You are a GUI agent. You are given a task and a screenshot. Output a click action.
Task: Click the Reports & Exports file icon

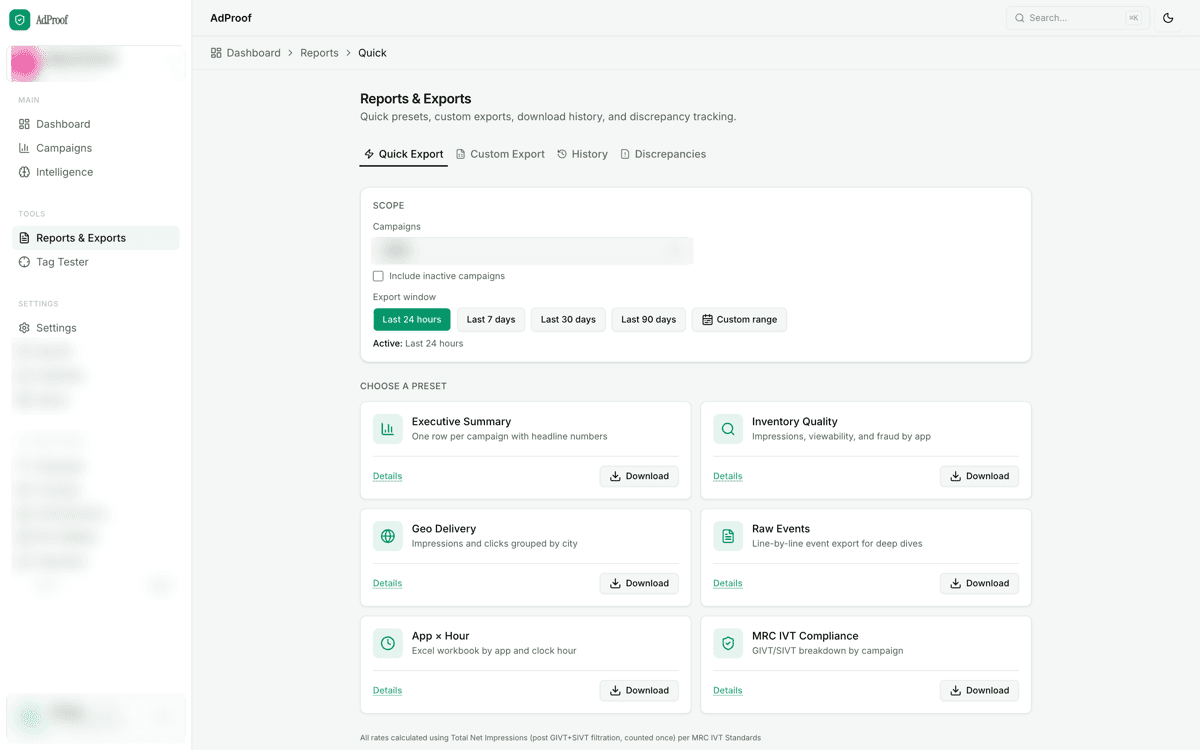point(24,238)
